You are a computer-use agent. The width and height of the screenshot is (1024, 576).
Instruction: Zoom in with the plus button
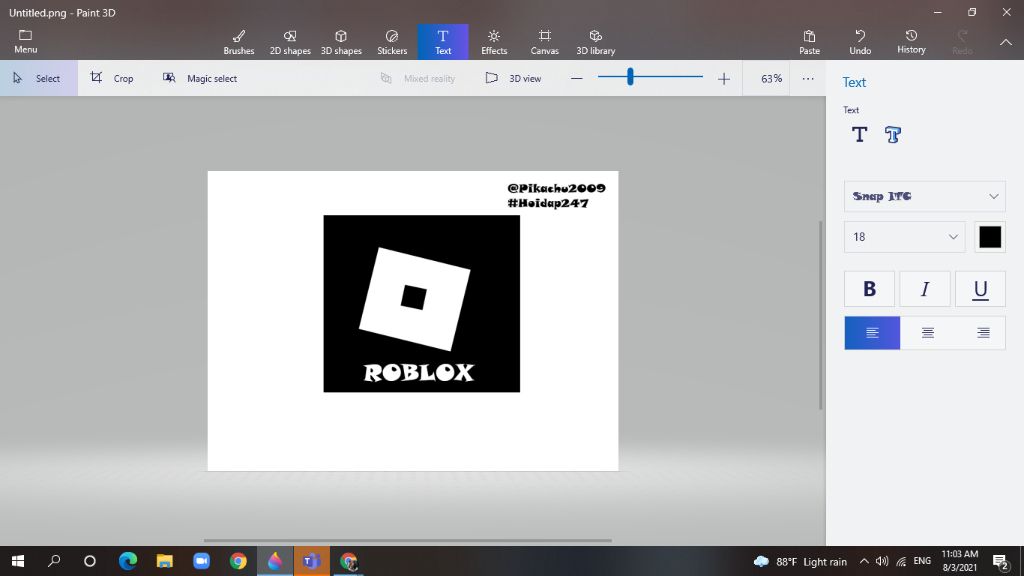724,78
